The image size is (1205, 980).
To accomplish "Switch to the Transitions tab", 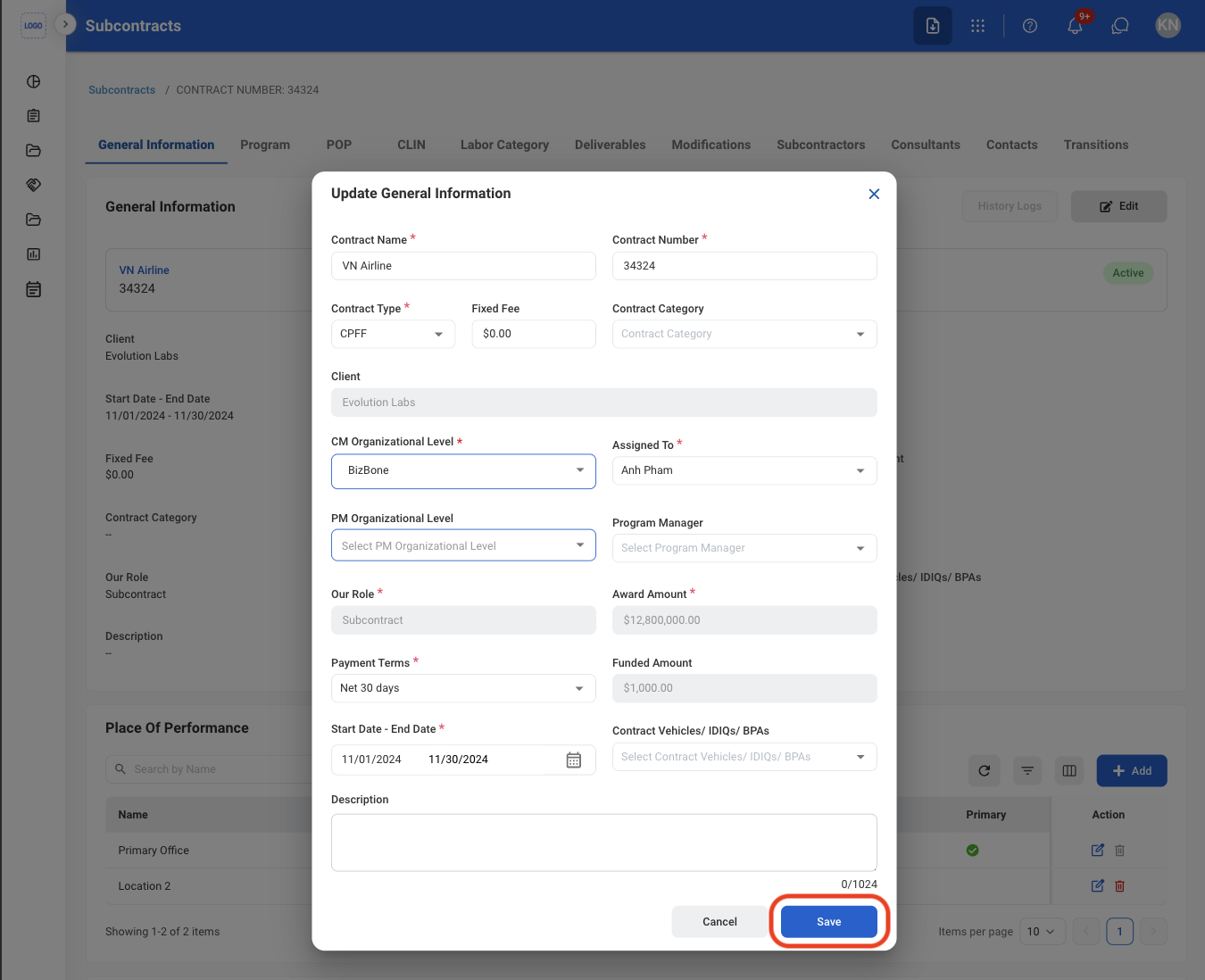I will (1096, 145).
